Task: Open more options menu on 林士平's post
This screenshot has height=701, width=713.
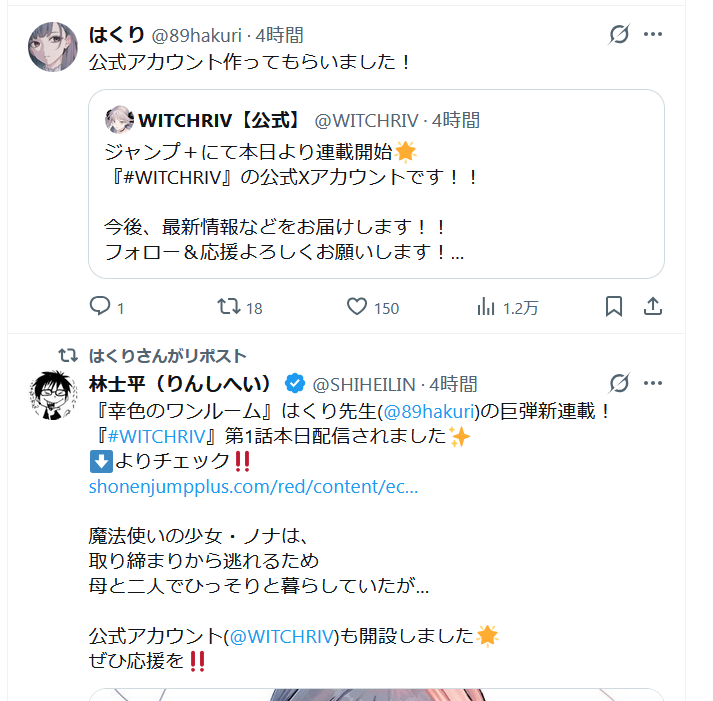Action: tap(653, 383)
